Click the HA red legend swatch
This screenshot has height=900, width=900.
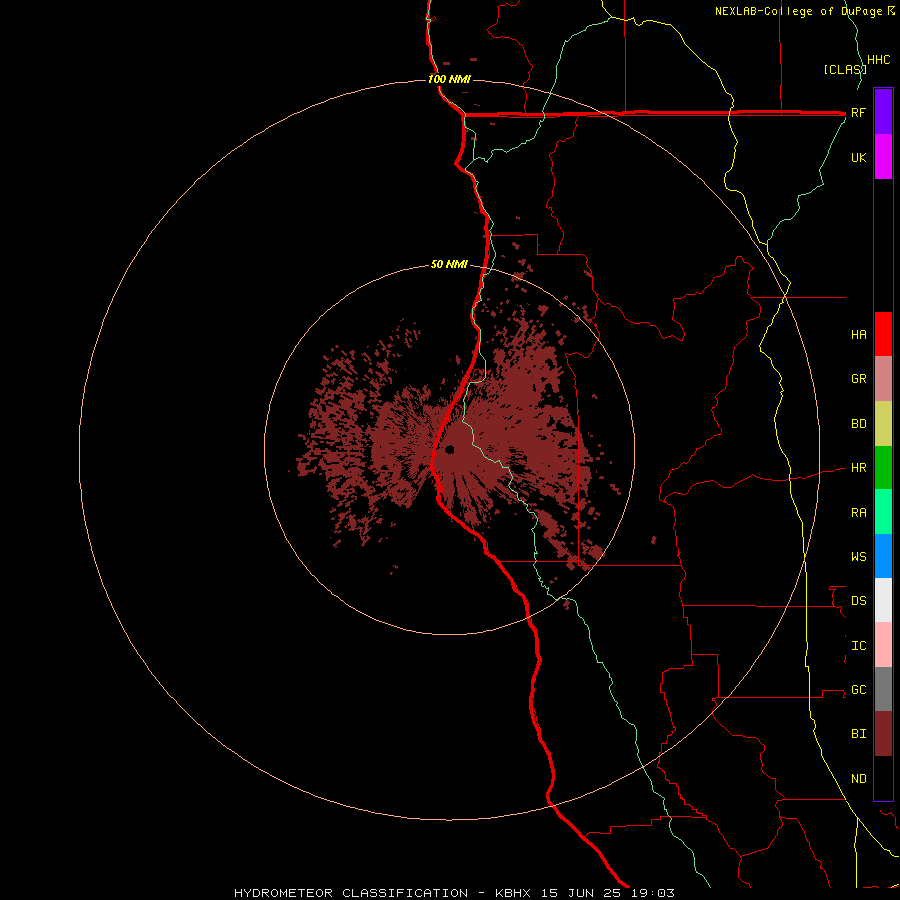coord(883,334)
